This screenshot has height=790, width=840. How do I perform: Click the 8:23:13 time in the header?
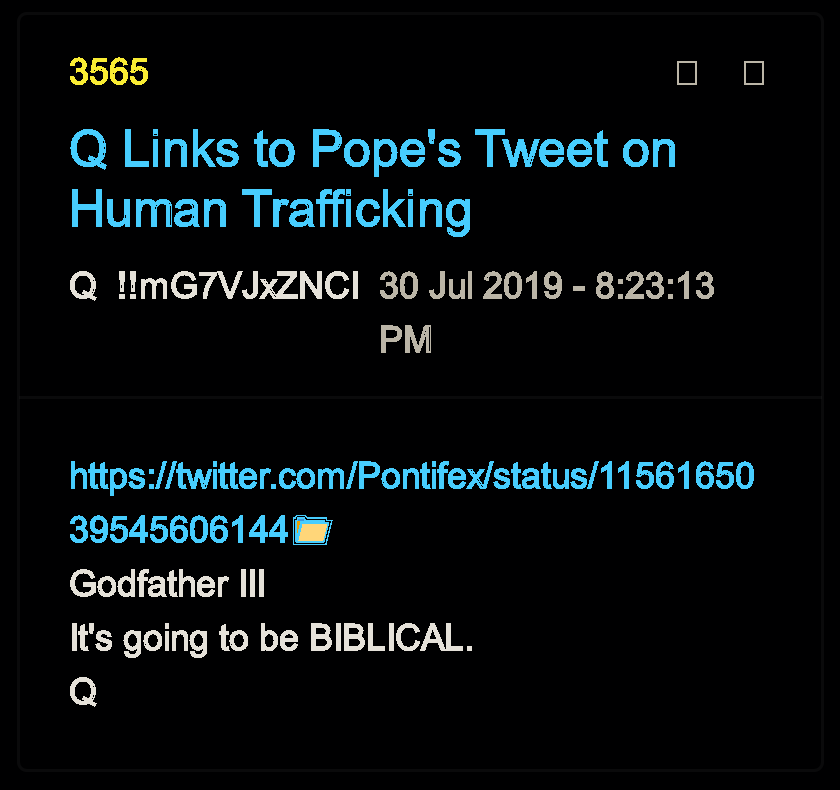655,287
